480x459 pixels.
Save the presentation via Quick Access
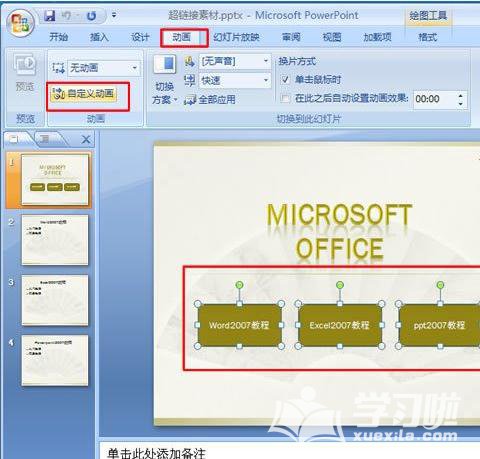pyautogui.click(x=50, y=15)
